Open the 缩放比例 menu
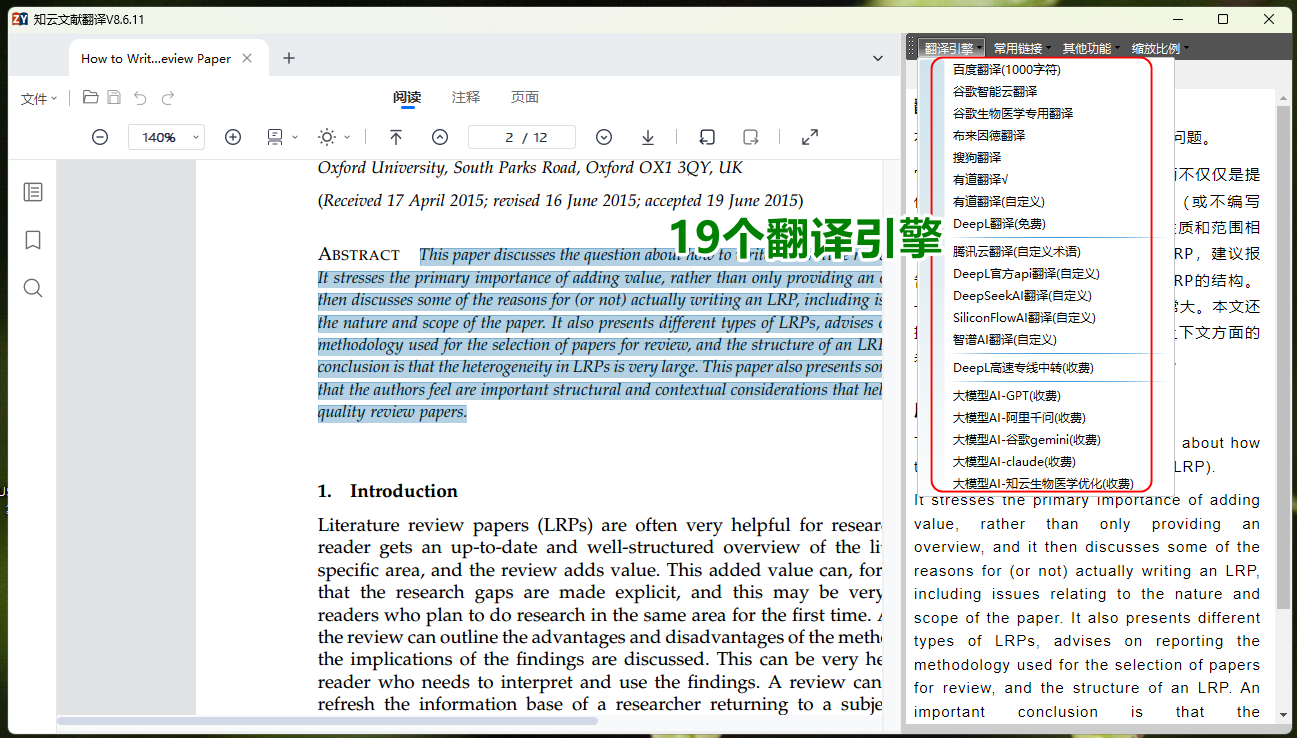This screenshot has height=738, width=1297. click(1159, 48)
